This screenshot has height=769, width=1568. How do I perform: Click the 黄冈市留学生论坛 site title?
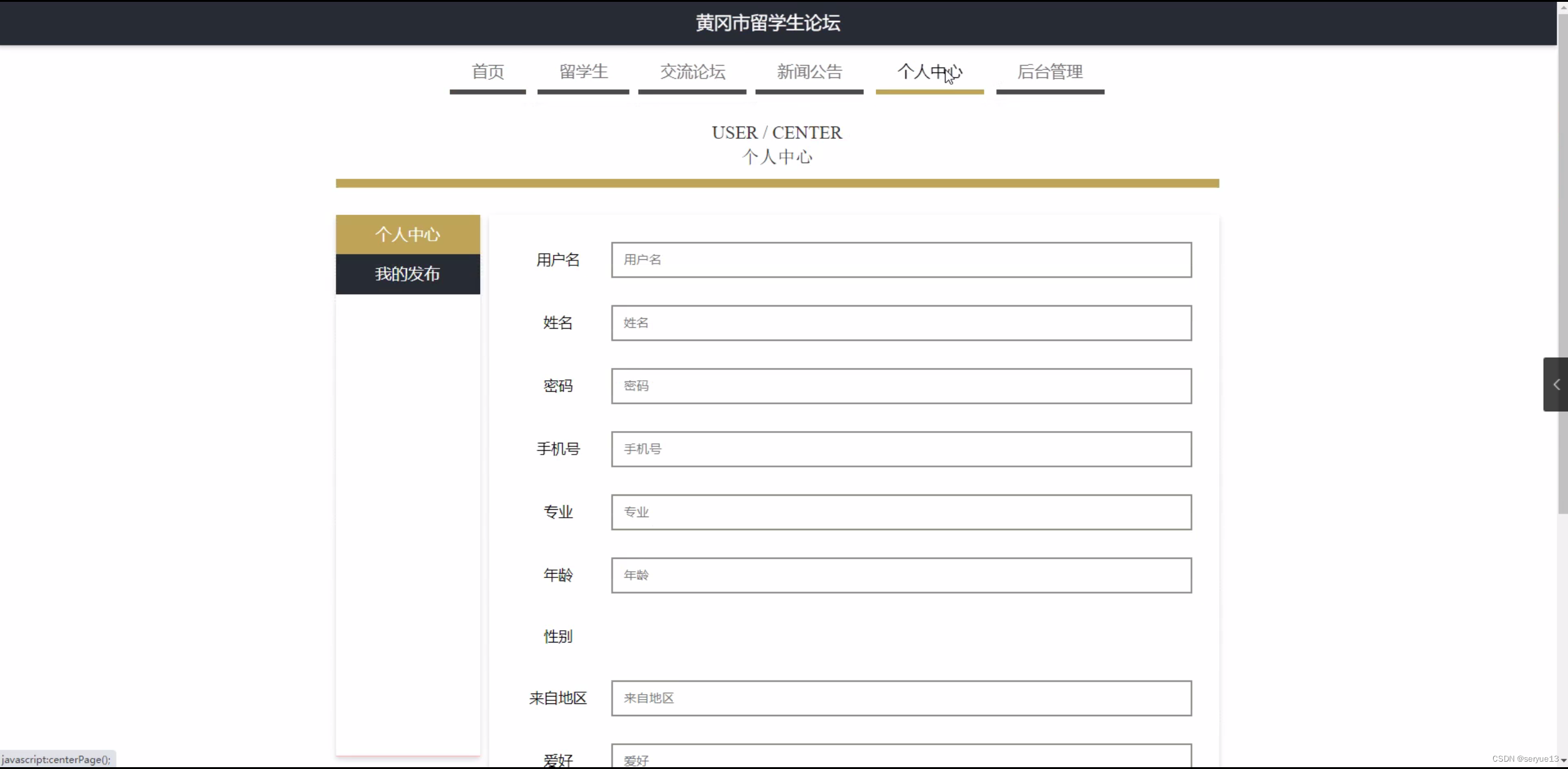tap(767, 23)
